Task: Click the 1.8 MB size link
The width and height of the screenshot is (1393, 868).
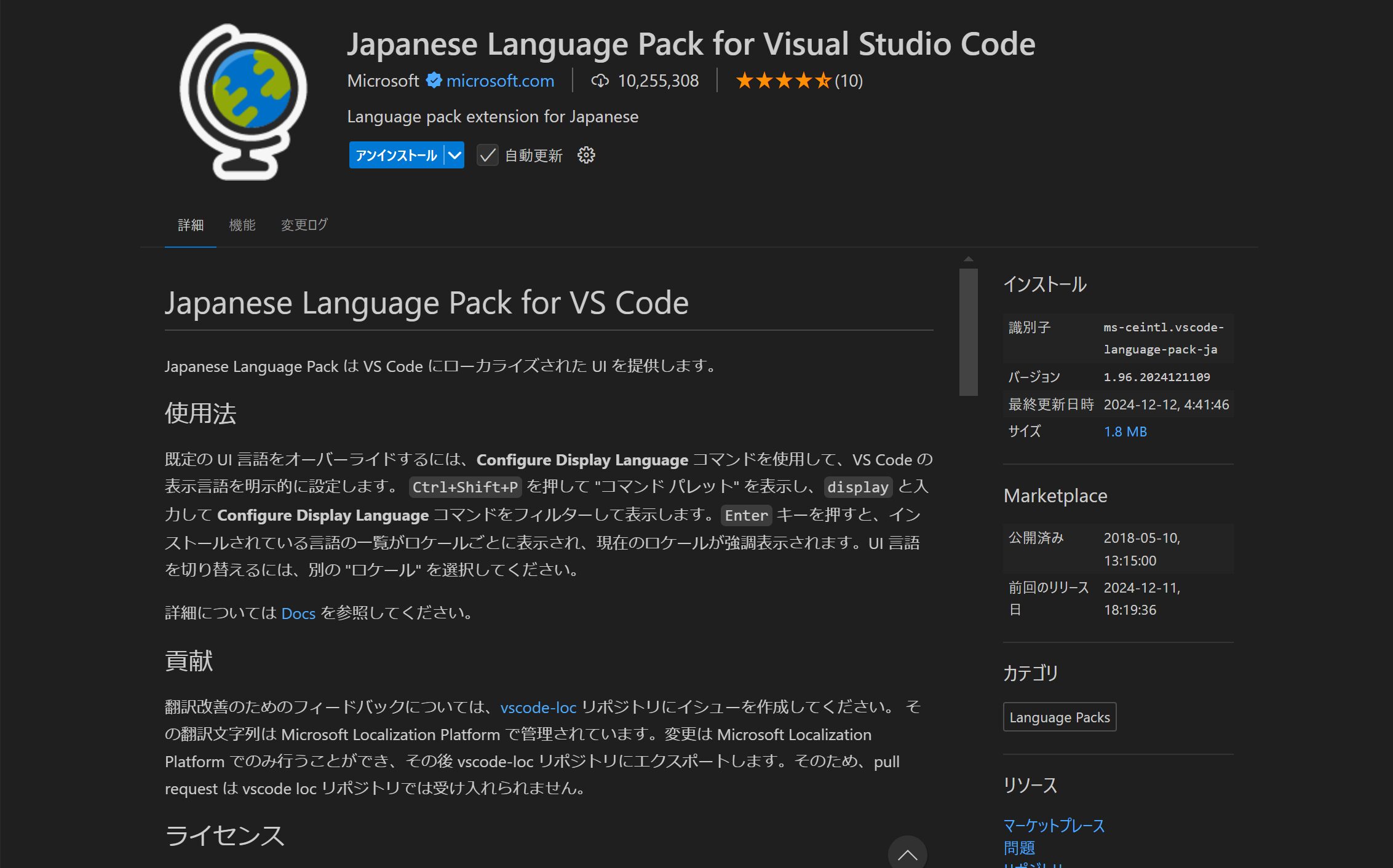Action: (x=1125, y=432)
